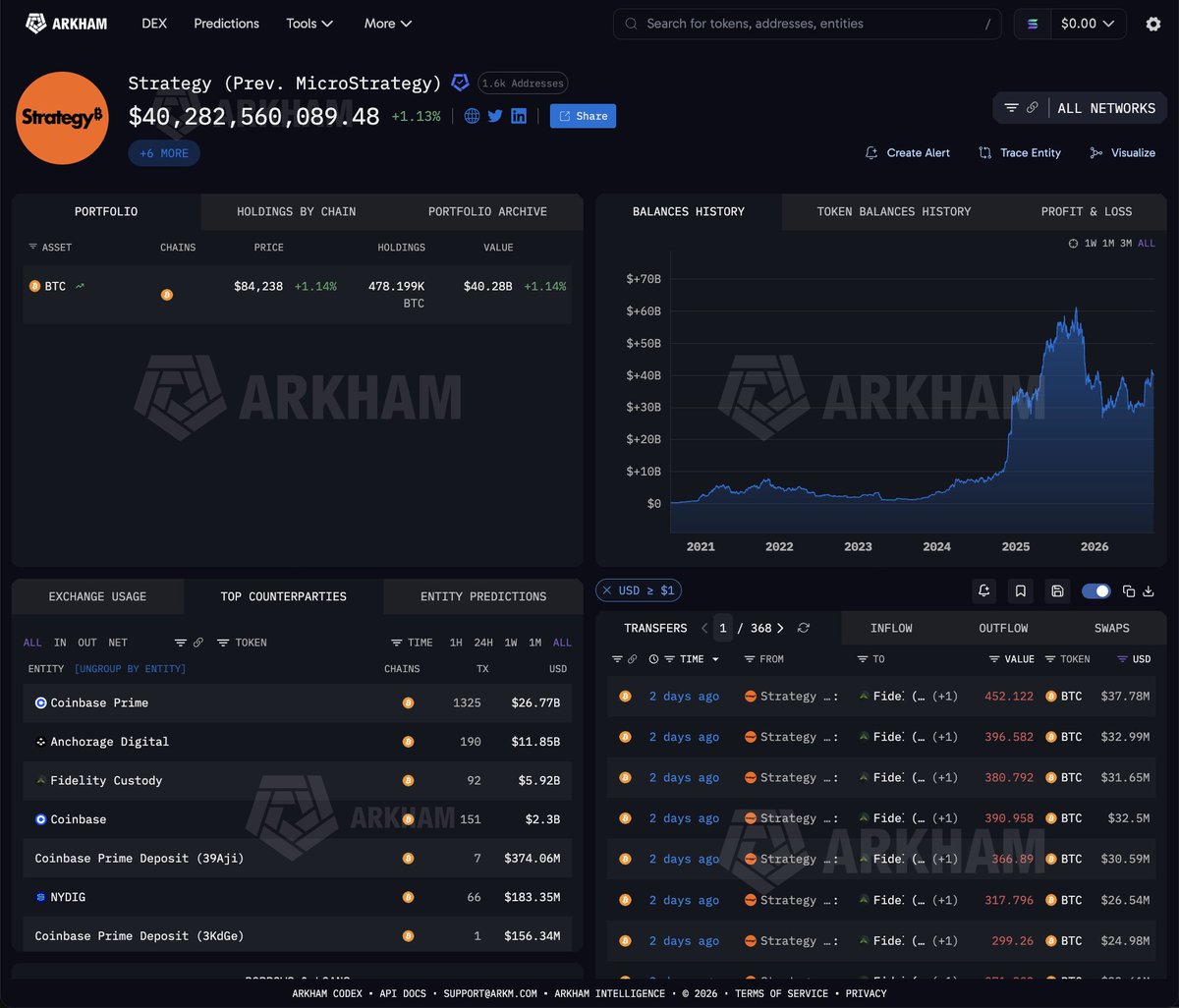This screenshot has width=1179, height=1008.
Task: Select the 24H time filter for counterparties
Action: (483, 643)
